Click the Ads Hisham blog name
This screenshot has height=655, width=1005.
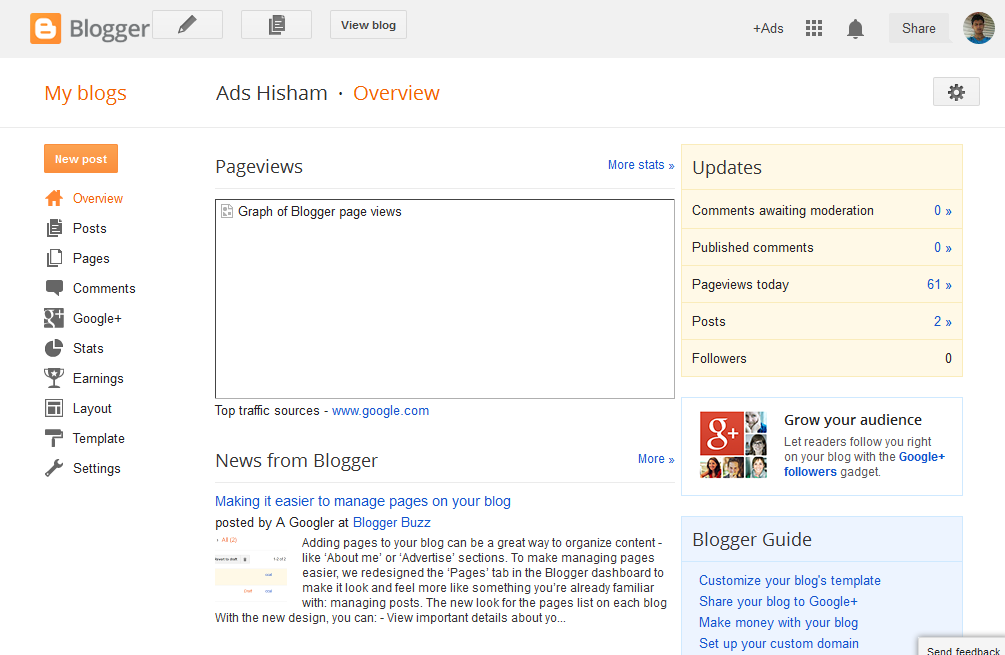point(272,93)
